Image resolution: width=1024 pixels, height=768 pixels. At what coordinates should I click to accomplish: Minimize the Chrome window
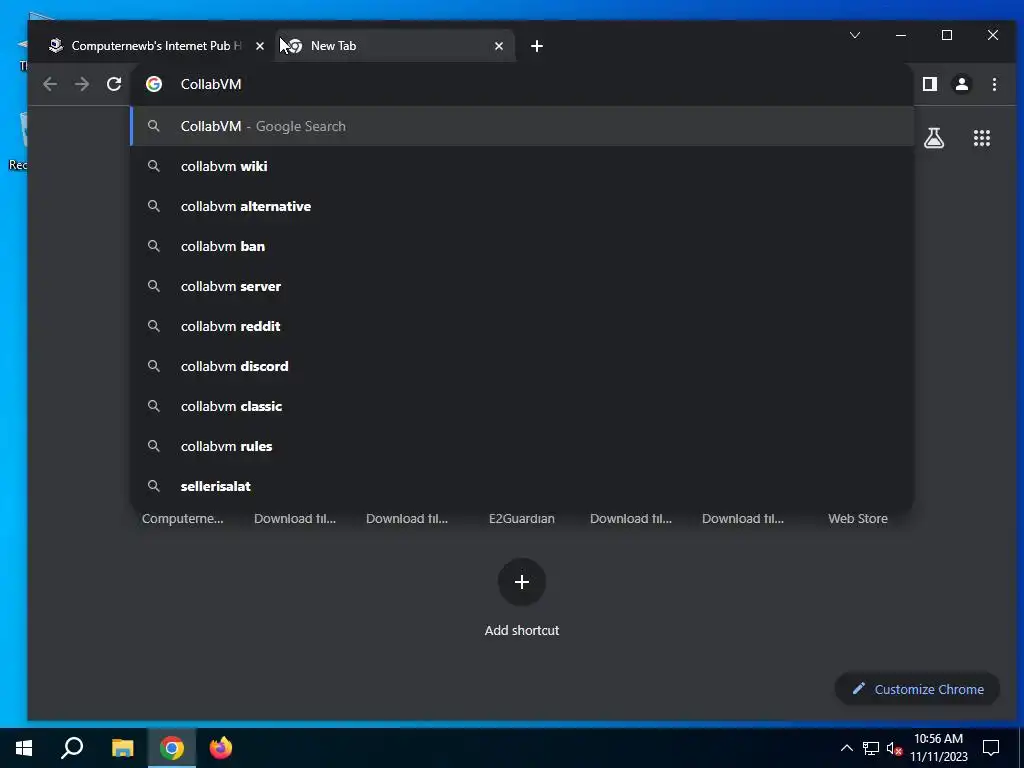point(901,35)
